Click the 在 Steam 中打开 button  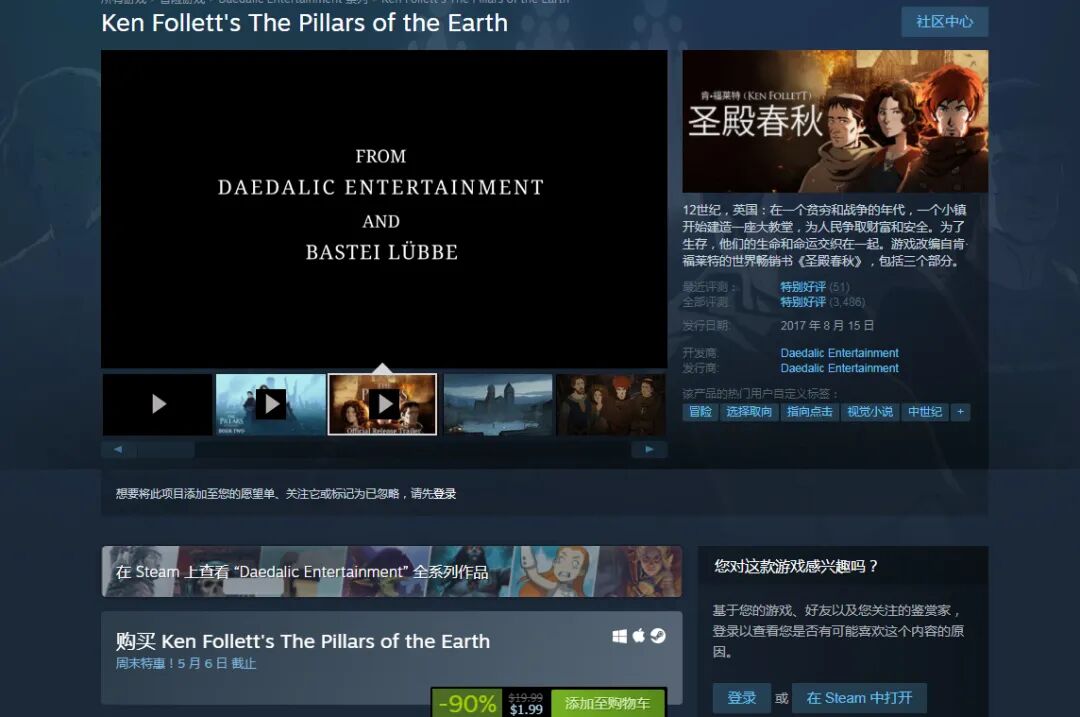coord(859,698)
